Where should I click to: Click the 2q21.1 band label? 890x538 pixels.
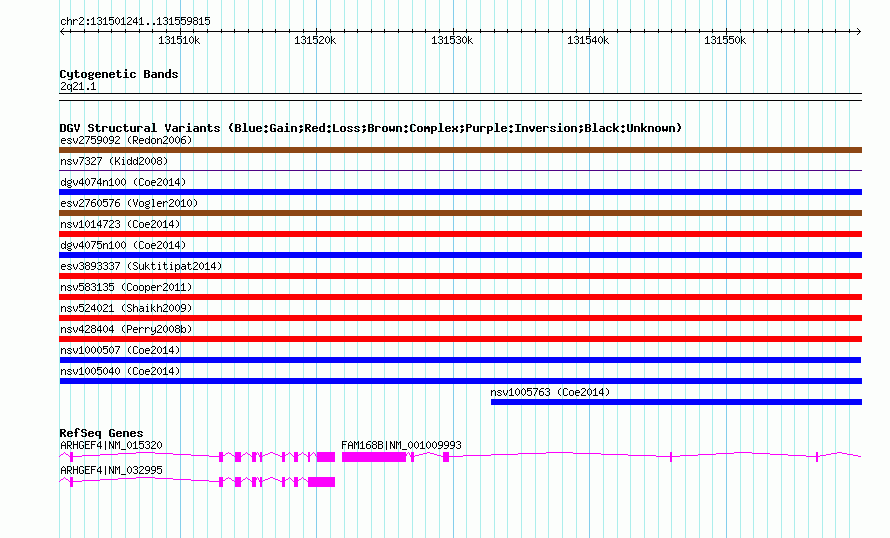coord(78,86)
